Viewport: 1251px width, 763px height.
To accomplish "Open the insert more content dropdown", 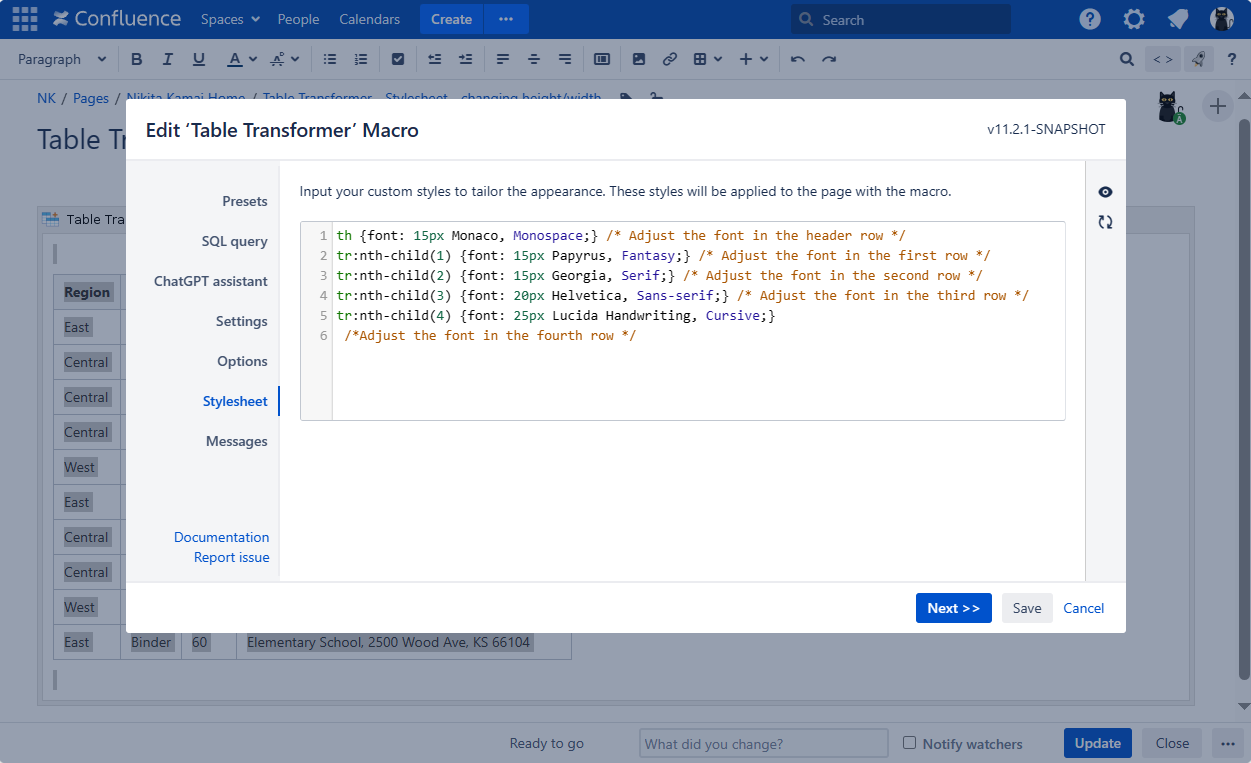I will click(753, 59).
